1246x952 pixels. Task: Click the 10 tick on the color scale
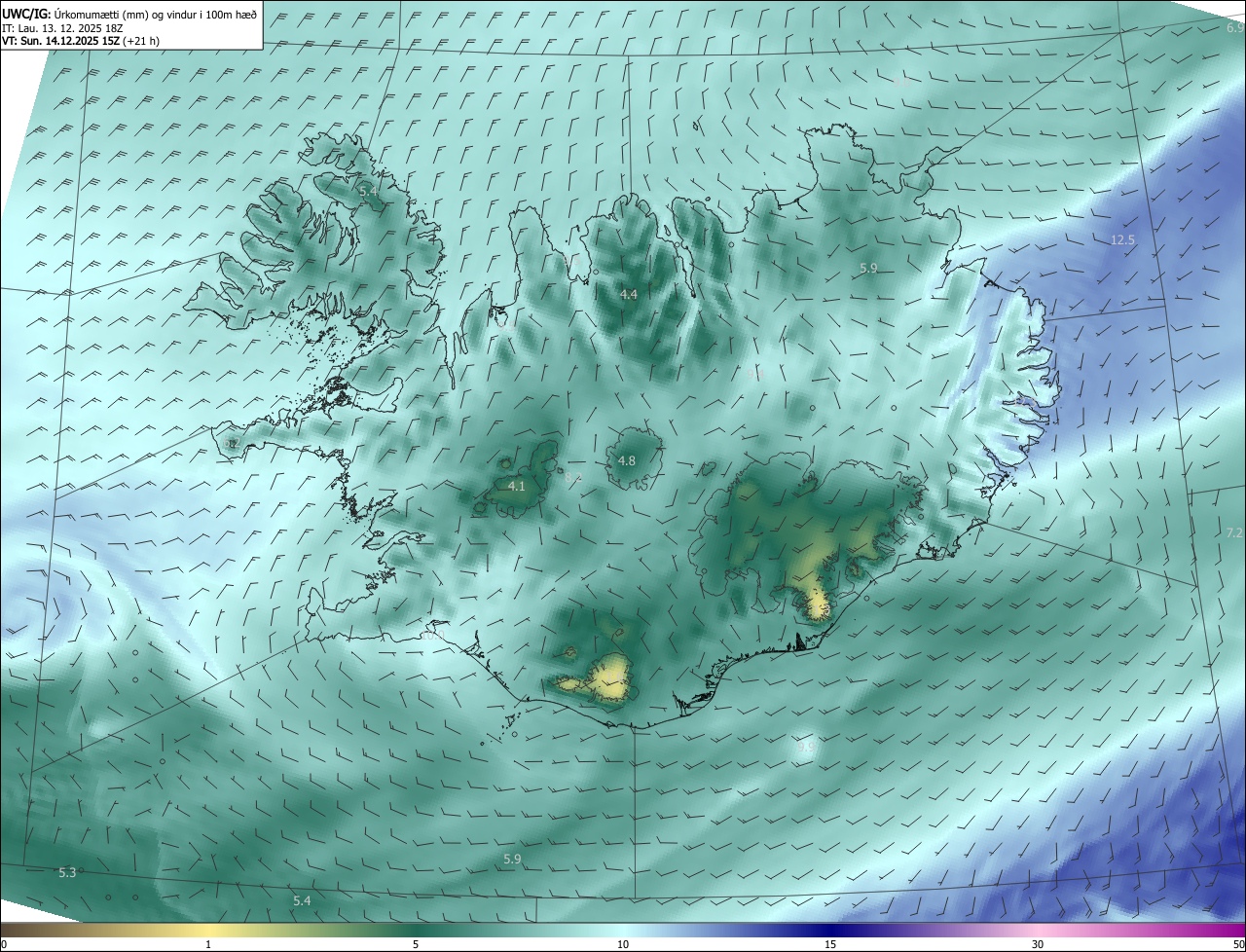tap(623, 944)
